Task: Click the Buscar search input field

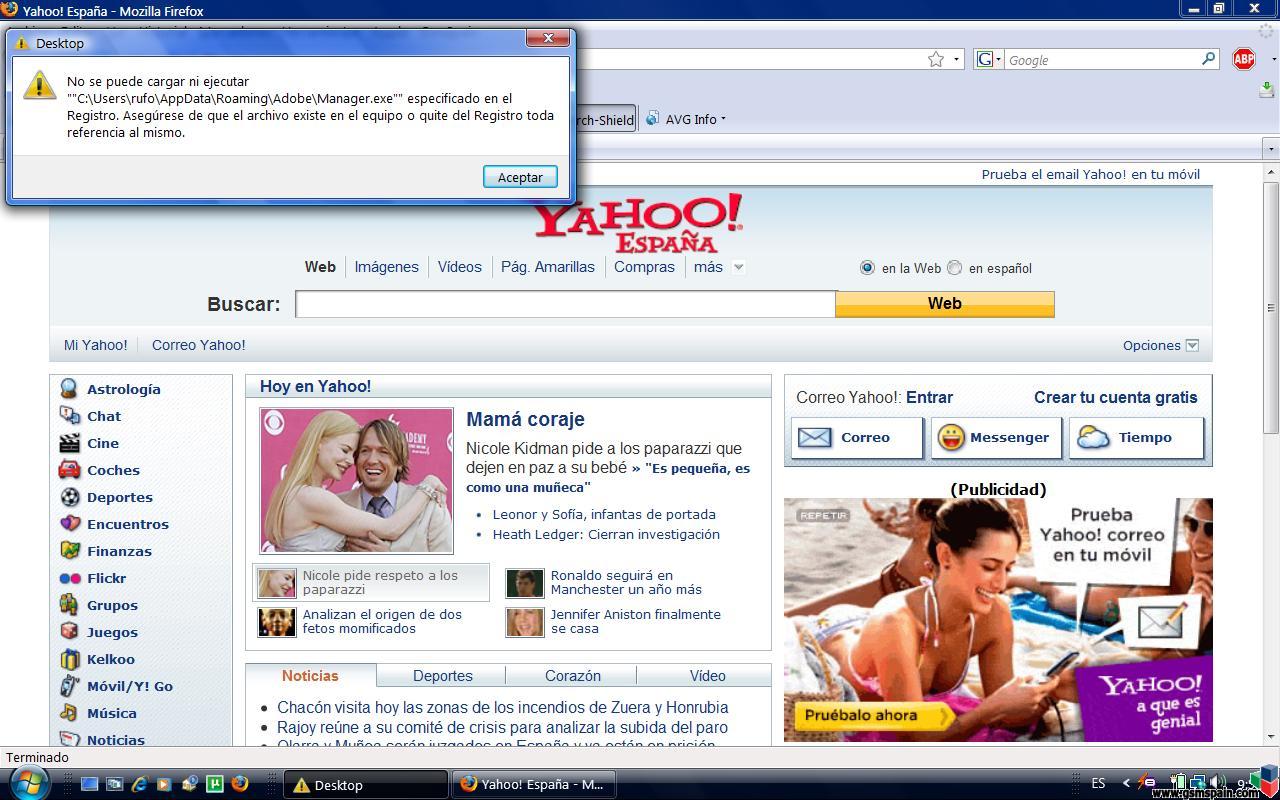Action: (x=565, y=304)
